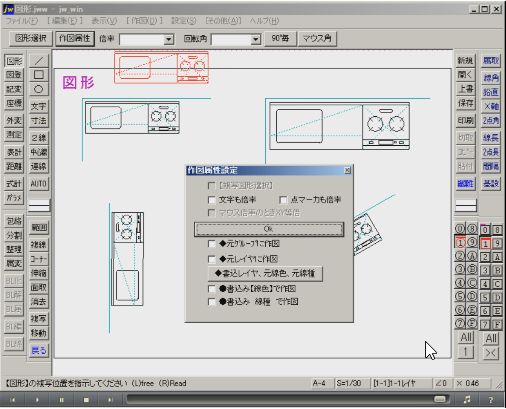Open the 基設 basic settings button
Image resolution: width=506 pixels, height=409 pixels.
click(491, 183)
